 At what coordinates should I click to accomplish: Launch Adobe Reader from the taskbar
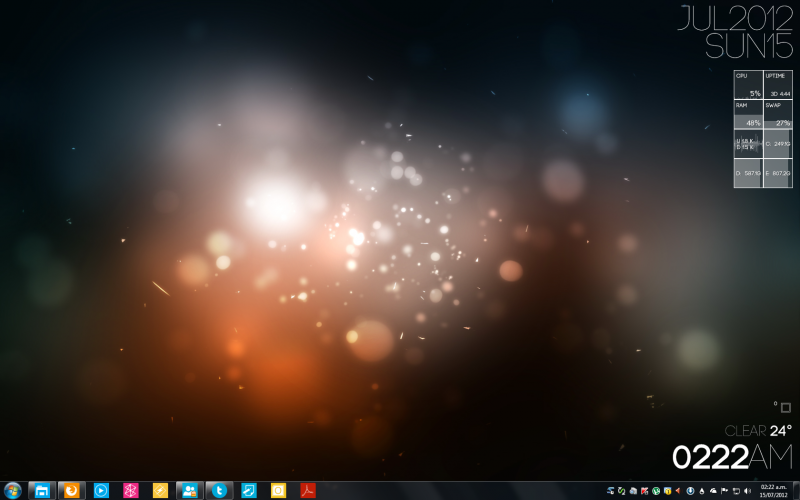coord(308,491)
